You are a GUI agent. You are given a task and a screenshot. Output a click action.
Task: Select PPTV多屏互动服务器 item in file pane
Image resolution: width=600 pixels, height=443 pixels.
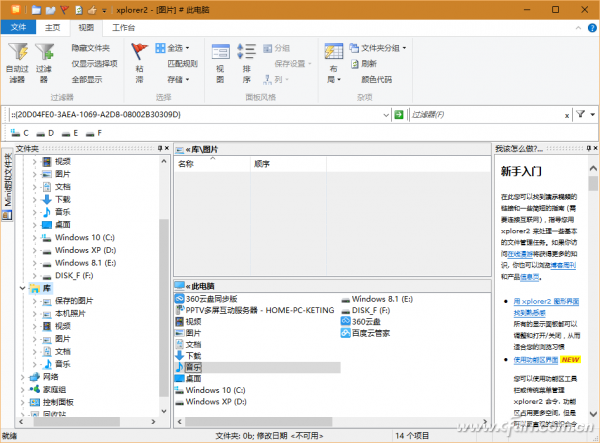(x=254, y=310)
